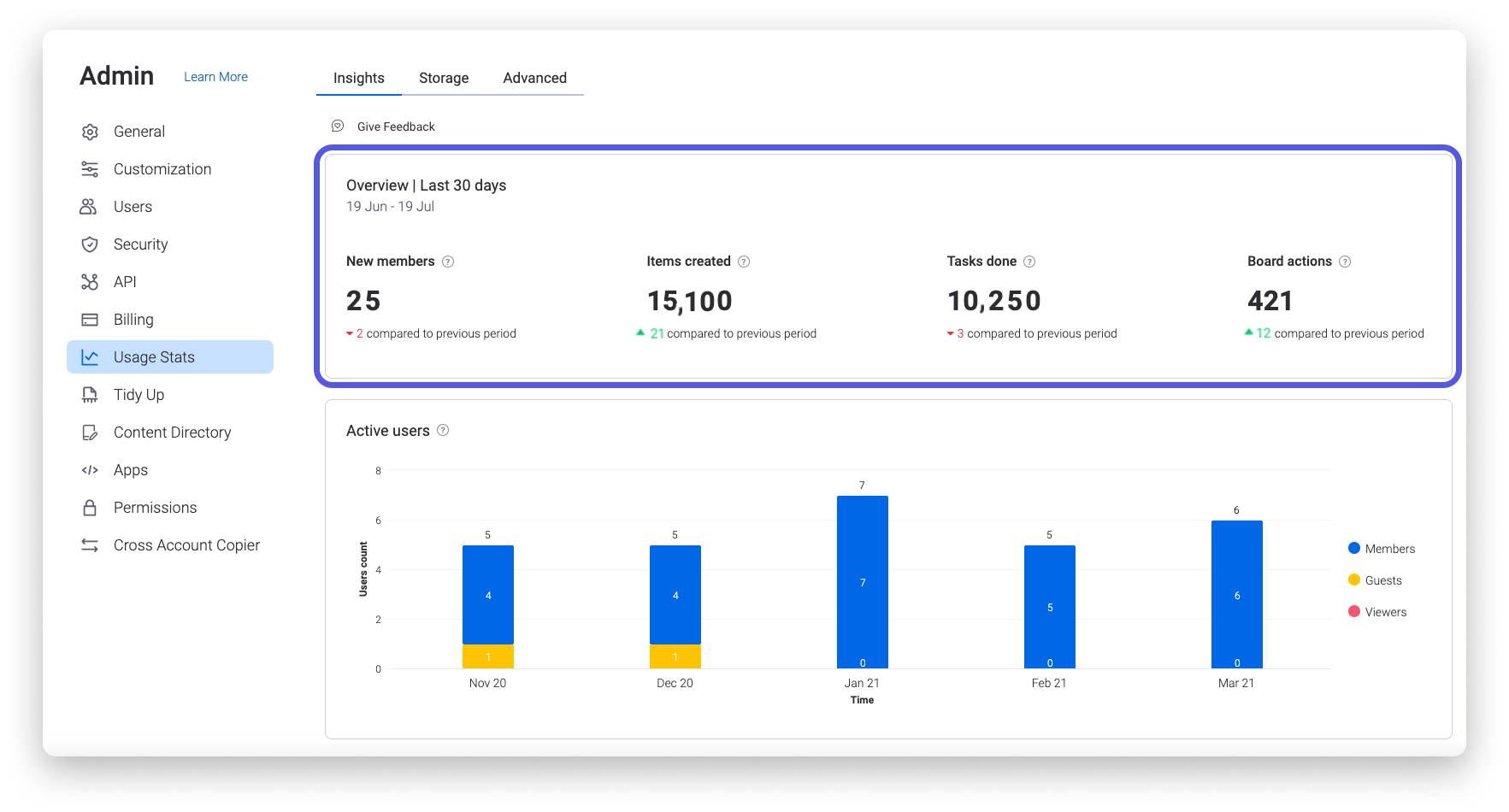The width and height of the screenshot is (1509, 812).
Task: Click the Content Directory icon
Action: (90, 432)
